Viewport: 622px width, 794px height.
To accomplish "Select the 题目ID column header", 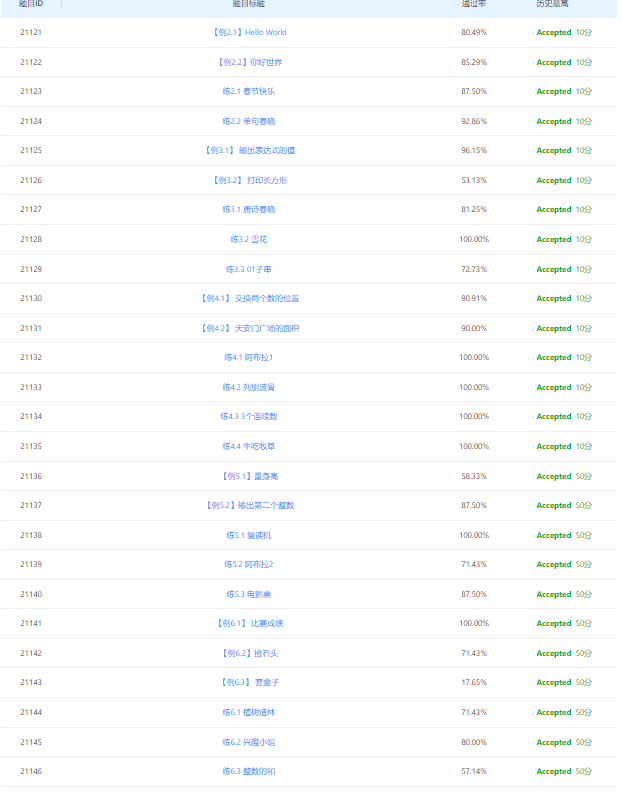I will click(x=31, y=4).
